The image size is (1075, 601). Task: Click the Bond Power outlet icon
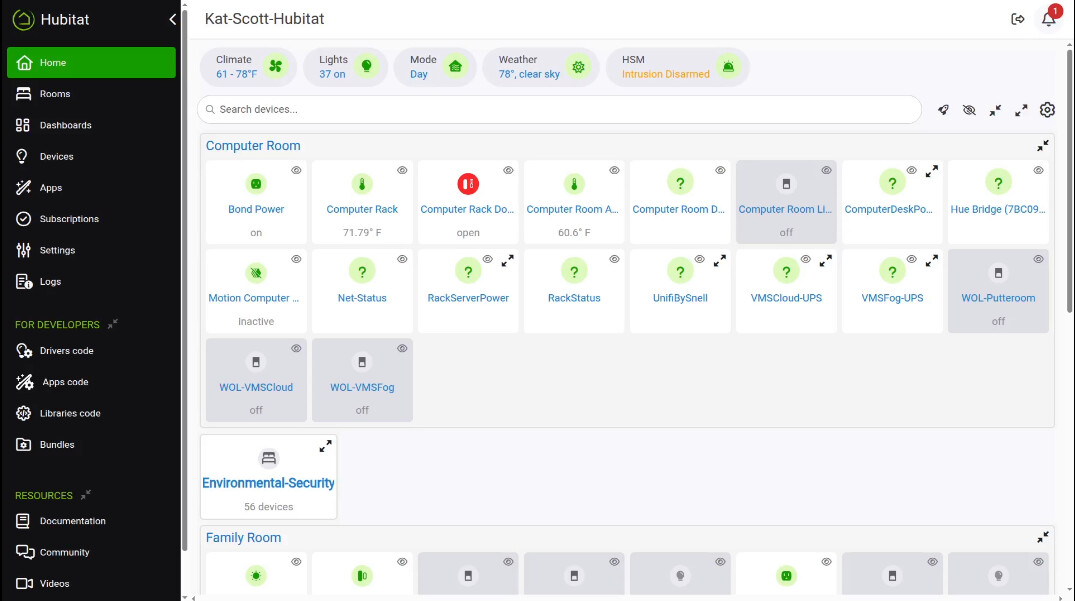[x=256, y=184]
